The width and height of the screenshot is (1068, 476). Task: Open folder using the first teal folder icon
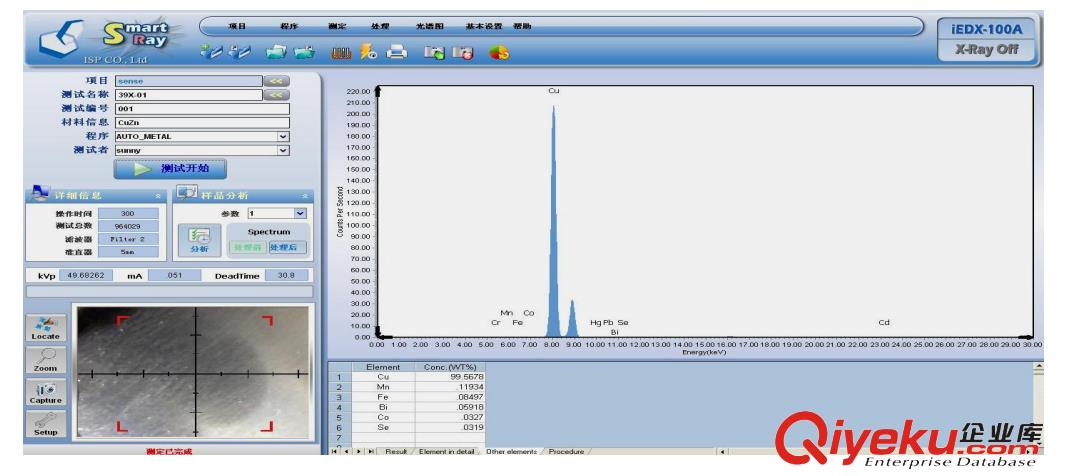tap(276, 52)
